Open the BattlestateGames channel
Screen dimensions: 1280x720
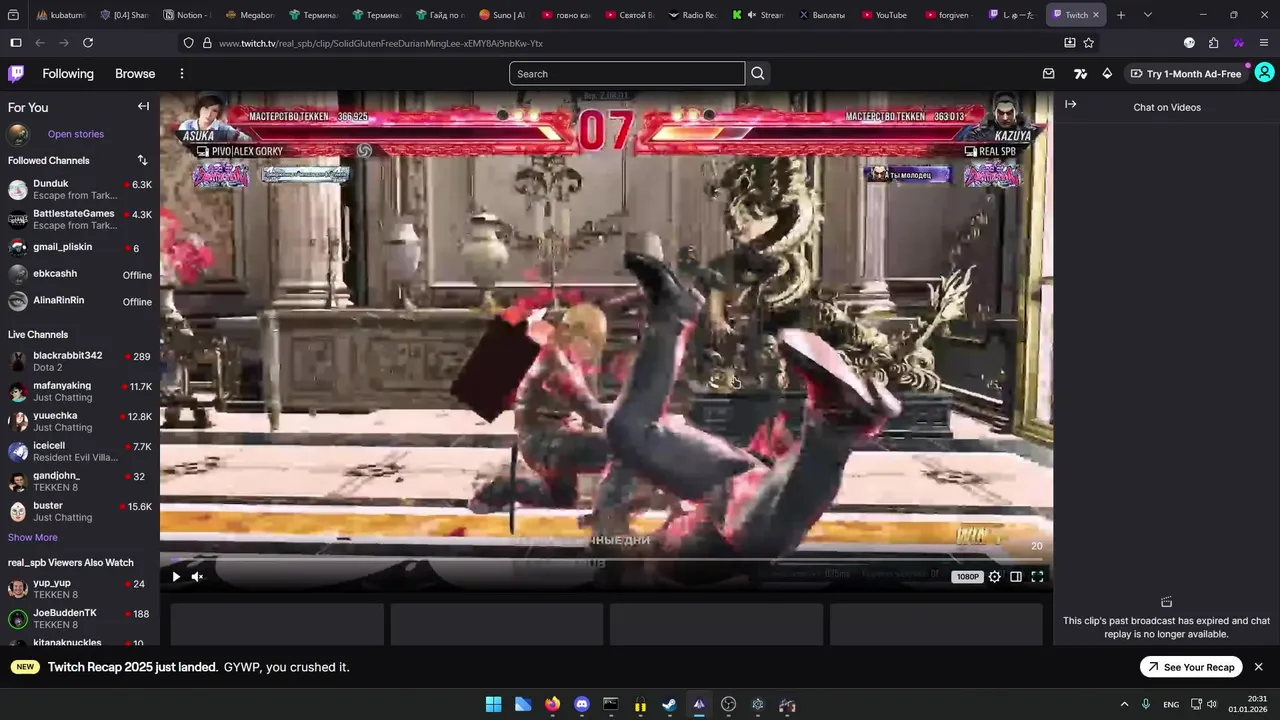[x=80, y=219]
